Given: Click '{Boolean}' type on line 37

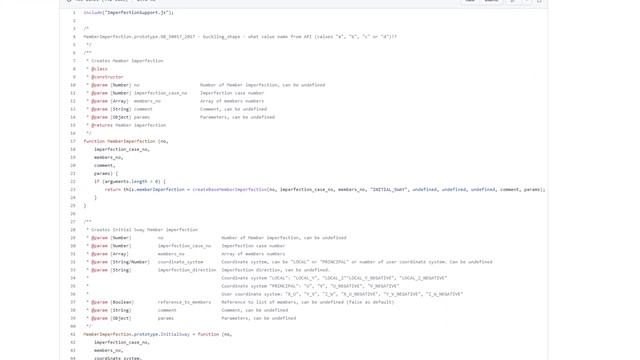Looking at the screenshot, I should [x=122, y=302].
